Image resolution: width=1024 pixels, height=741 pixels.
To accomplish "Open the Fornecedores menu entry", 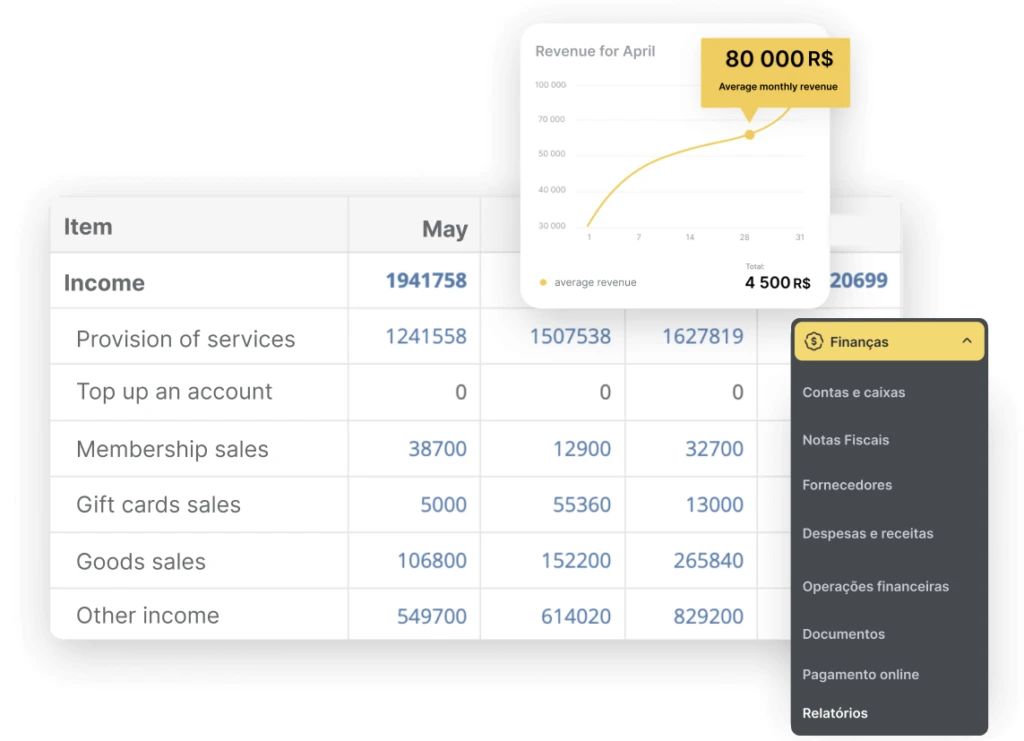I will (x=846, y=485).
